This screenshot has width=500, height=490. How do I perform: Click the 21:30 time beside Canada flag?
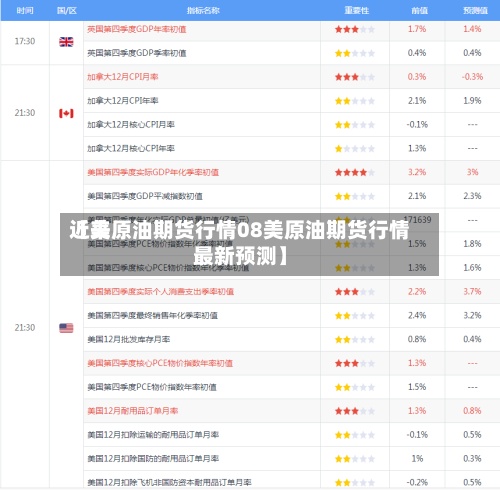(x=25, y=113)
